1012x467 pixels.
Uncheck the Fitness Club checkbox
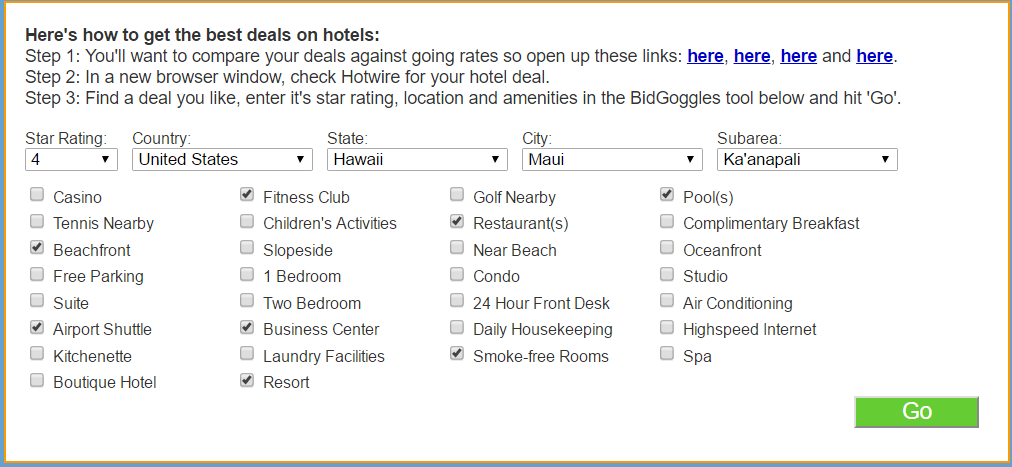click(x=247, y=196)
